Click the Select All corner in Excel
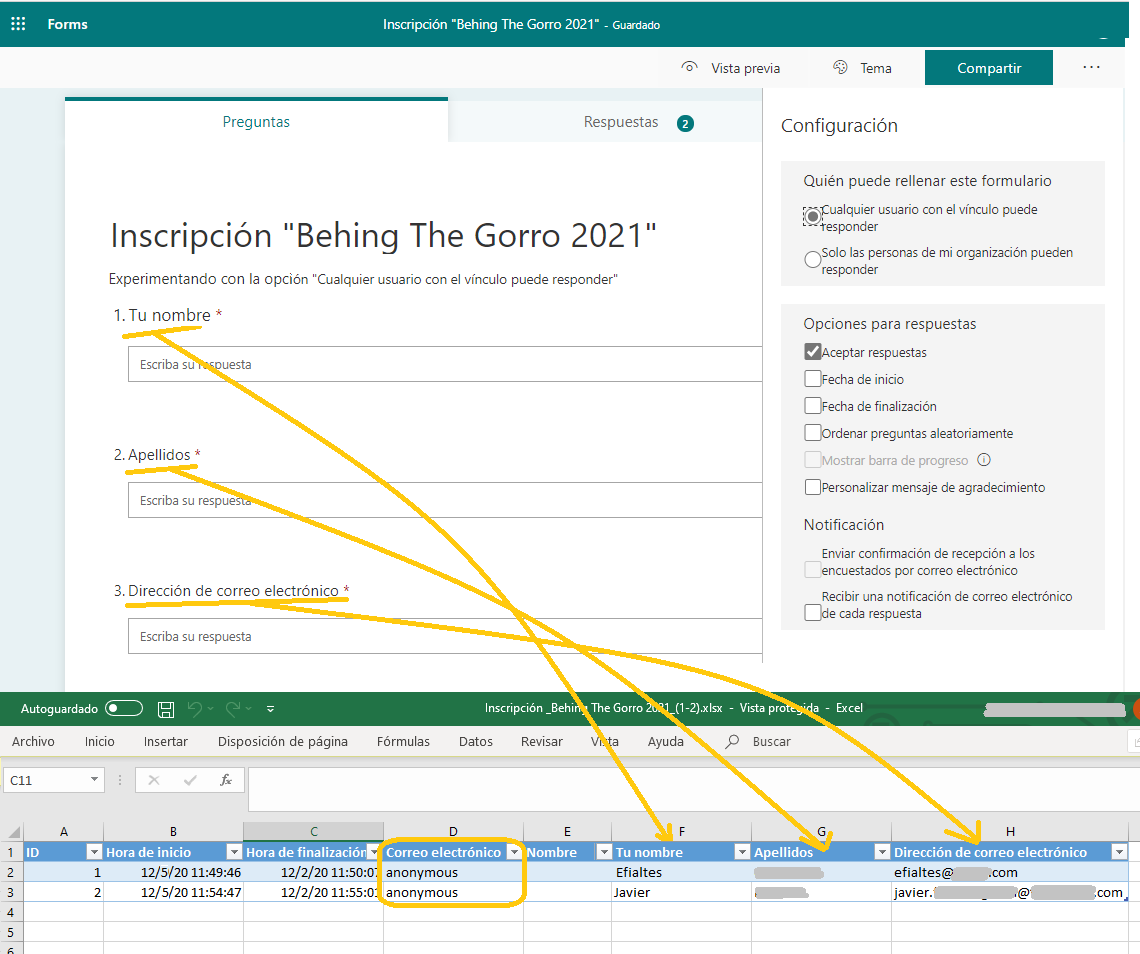Image resolution: width=1140 pixels, height=954 pixels. coord(13,831)
